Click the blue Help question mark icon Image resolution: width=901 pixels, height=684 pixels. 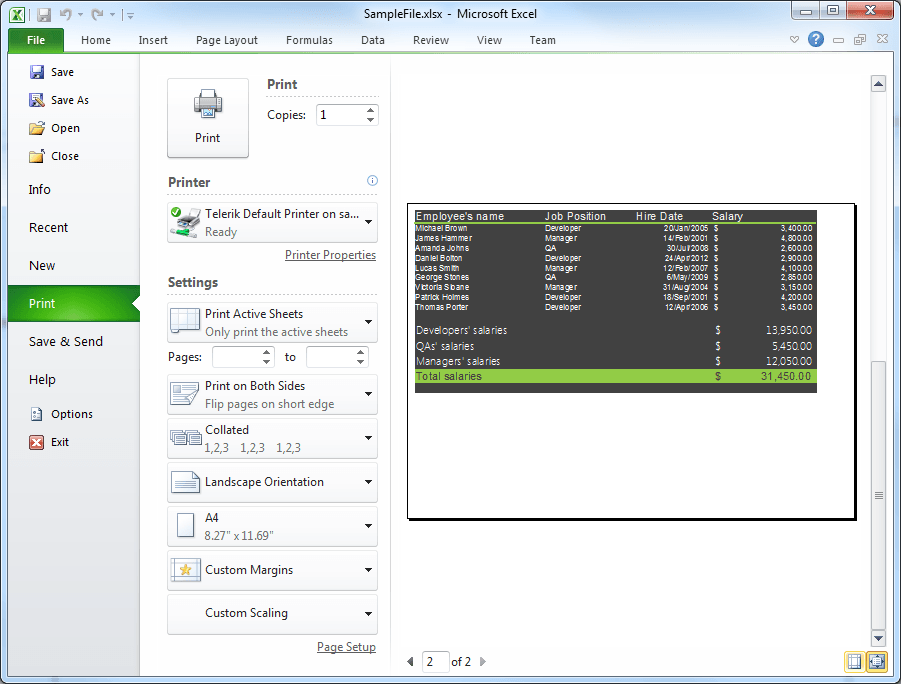click(815, 39)
